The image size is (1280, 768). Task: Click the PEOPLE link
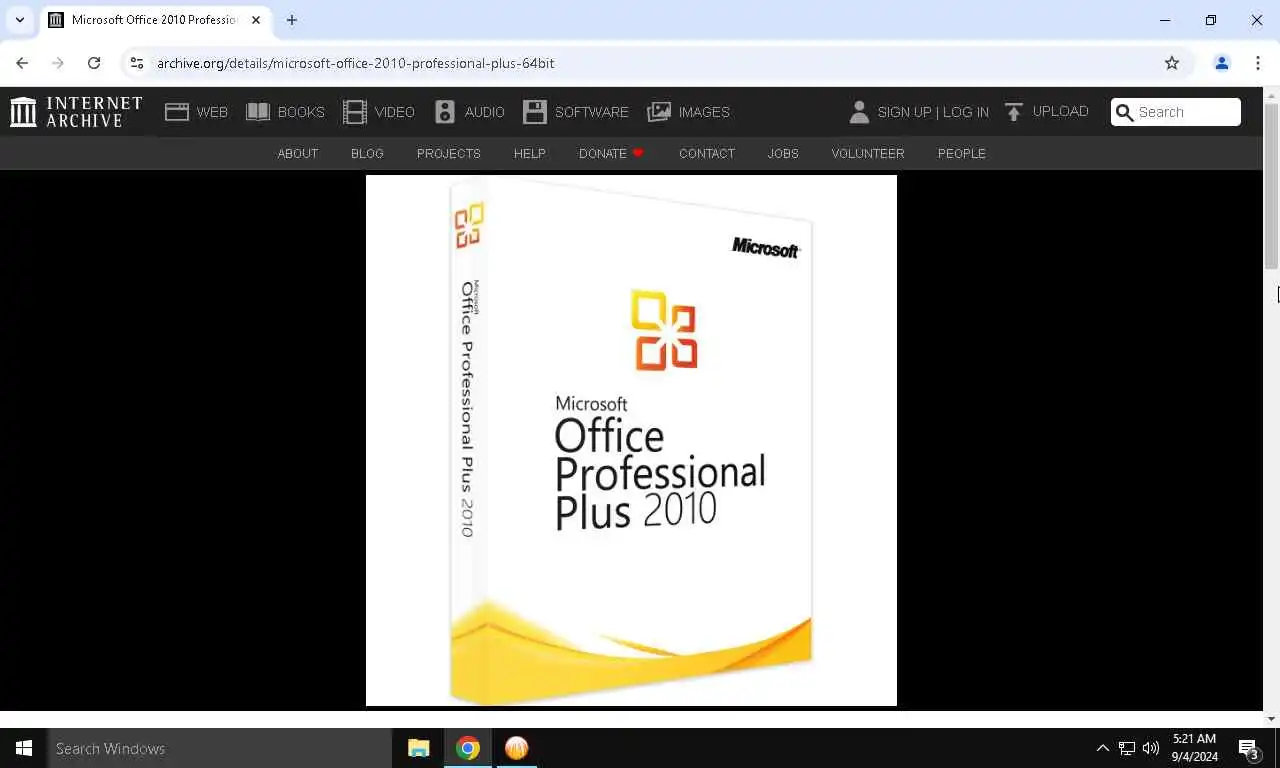962,153
